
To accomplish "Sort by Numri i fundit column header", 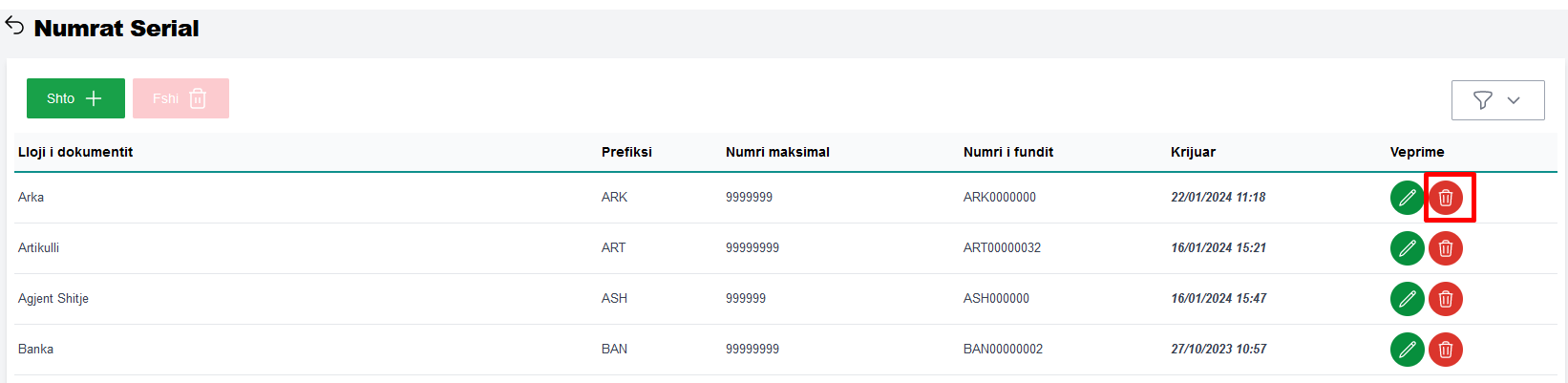I will coord(1007,152).
